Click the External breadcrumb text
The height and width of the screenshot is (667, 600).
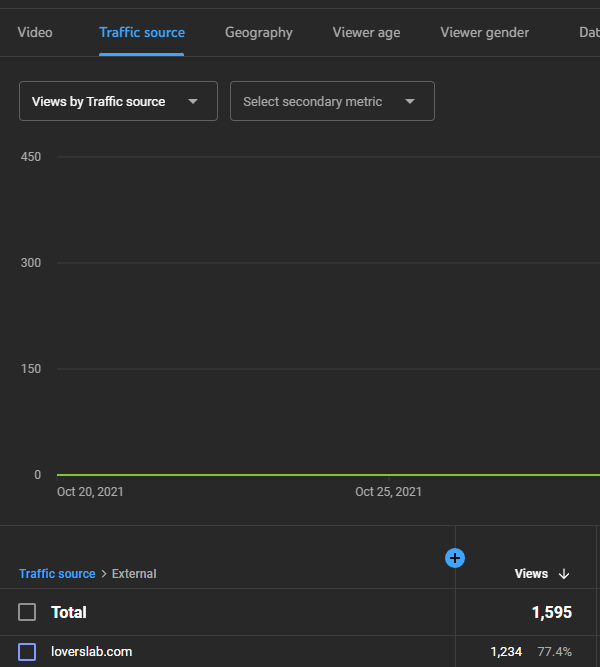pyautogui.click(x=134, y=574)
